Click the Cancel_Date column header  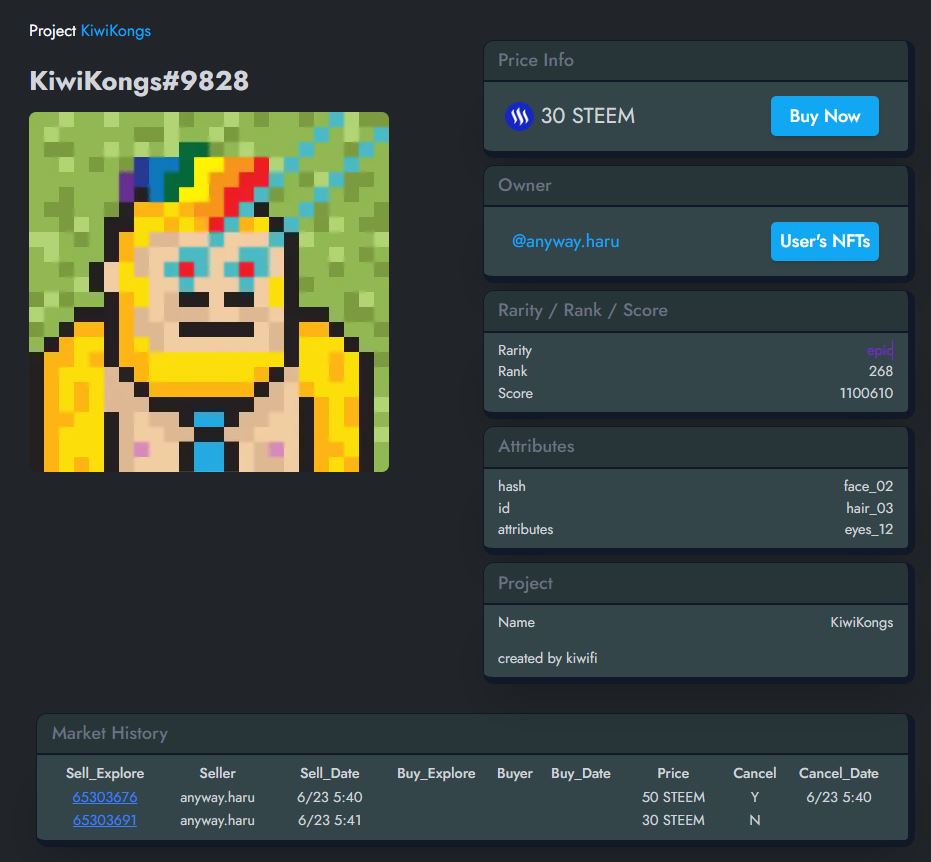click(838, 773)
